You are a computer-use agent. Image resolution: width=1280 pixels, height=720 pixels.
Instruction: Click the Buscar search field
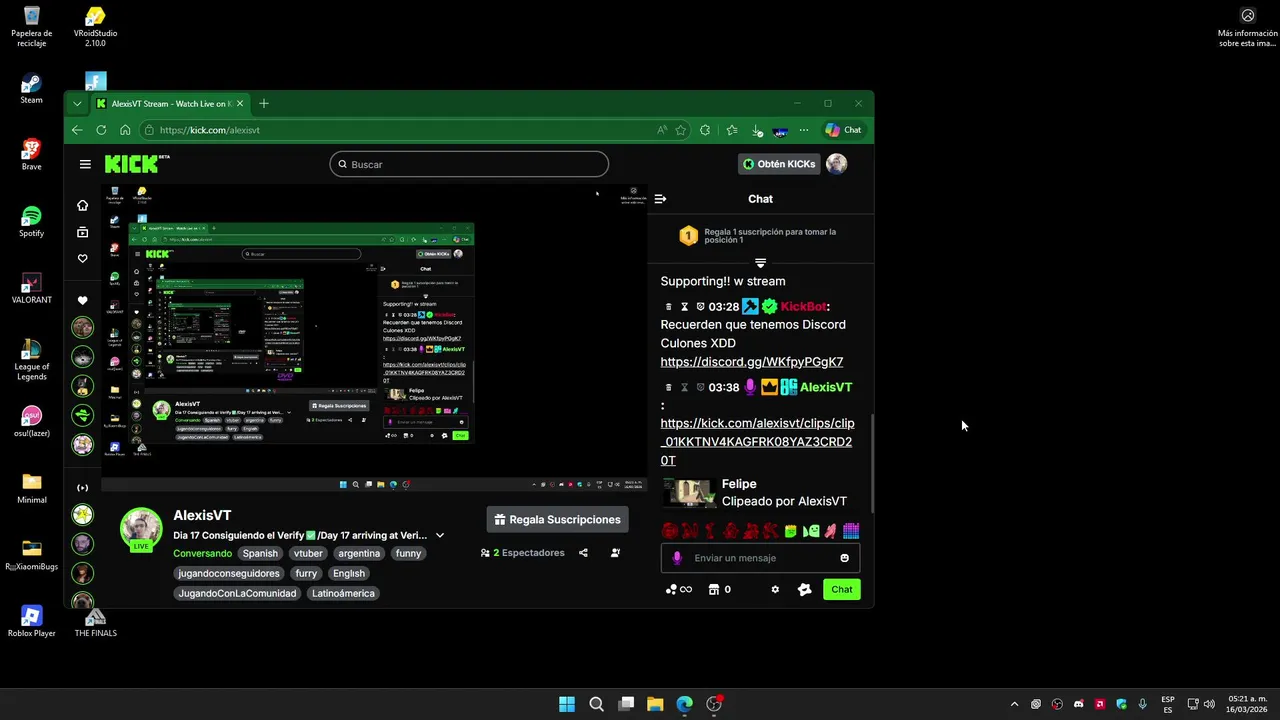(469, 164)
